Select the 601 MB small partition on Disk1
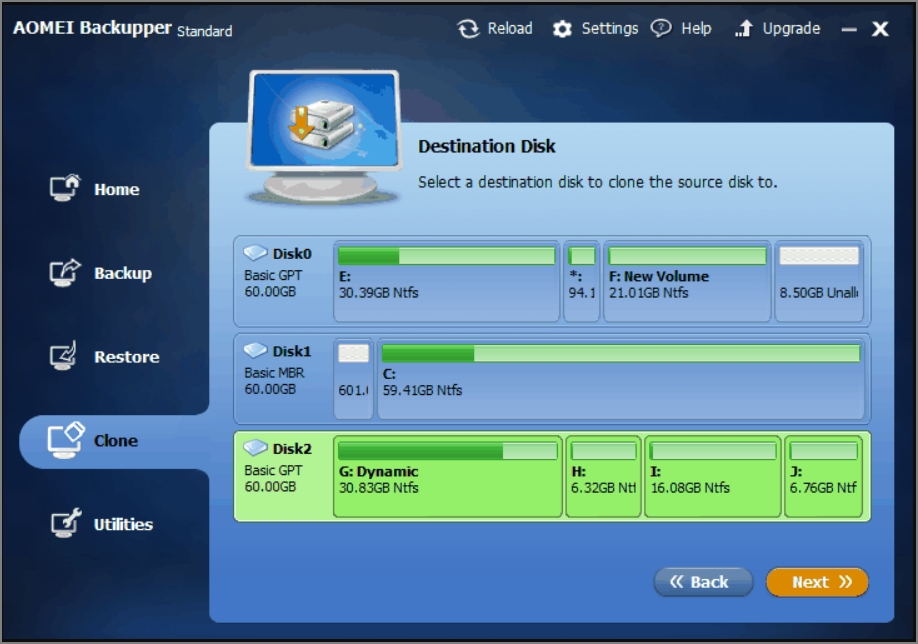 pyautogui.click(x=353, y=379)
